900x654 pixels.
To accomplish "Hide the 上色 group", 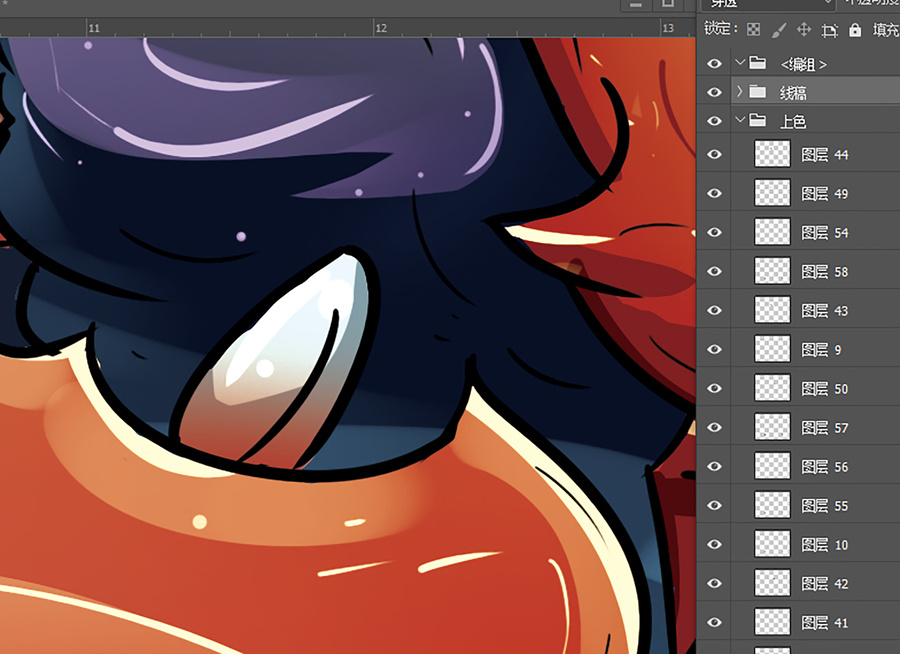I will (714, 121).
